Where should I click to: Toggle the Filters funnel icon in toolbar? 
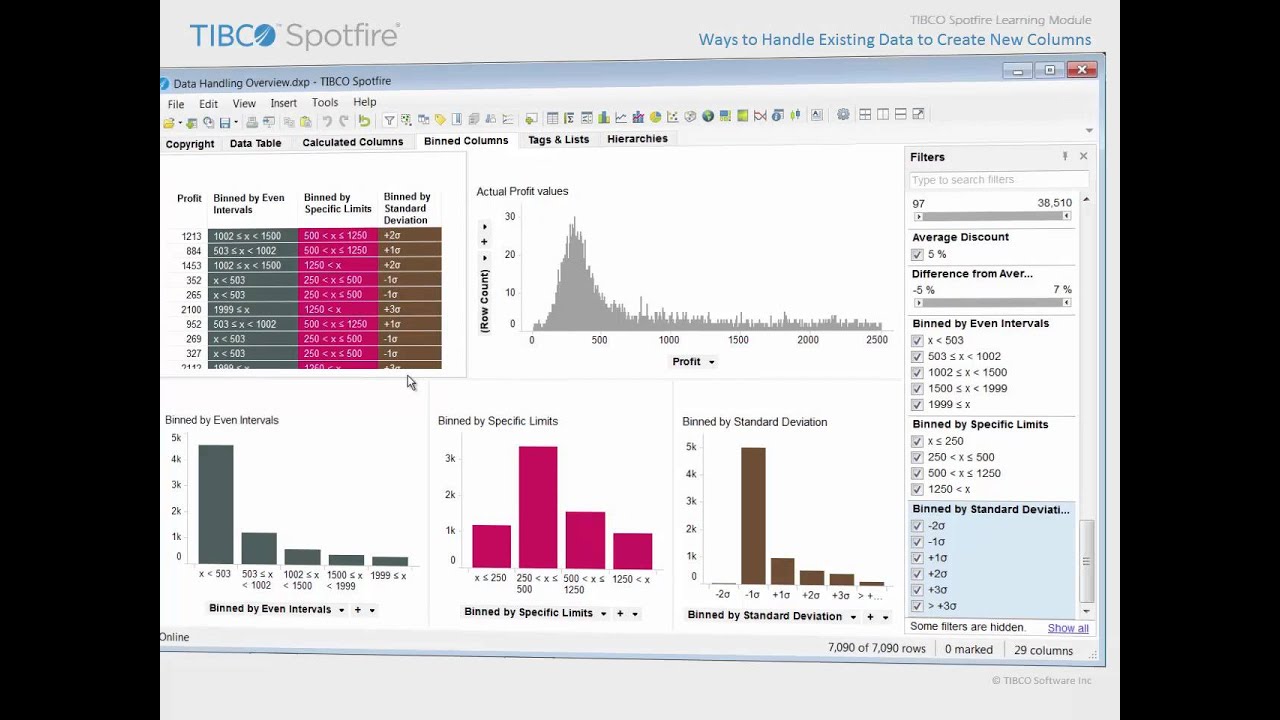(x=389, y=120)
